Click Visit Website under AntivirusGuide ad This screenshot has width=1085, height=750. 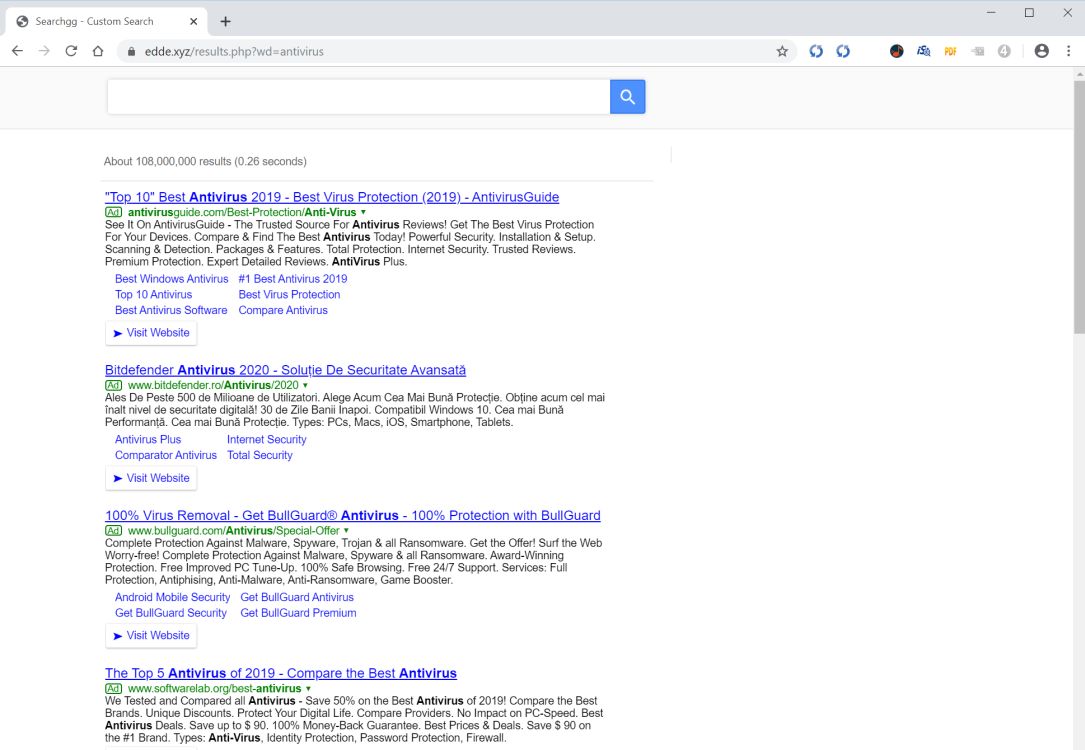click(x=151, y=333)
